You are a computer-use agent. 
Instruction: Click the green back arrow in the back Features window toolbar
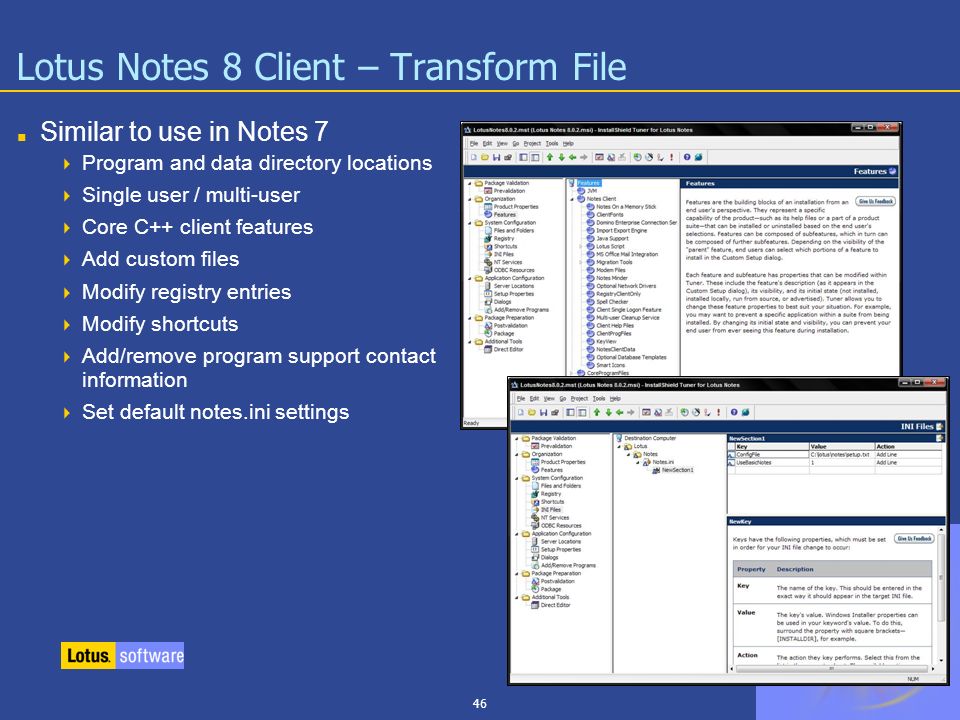[x=572, y=157]
